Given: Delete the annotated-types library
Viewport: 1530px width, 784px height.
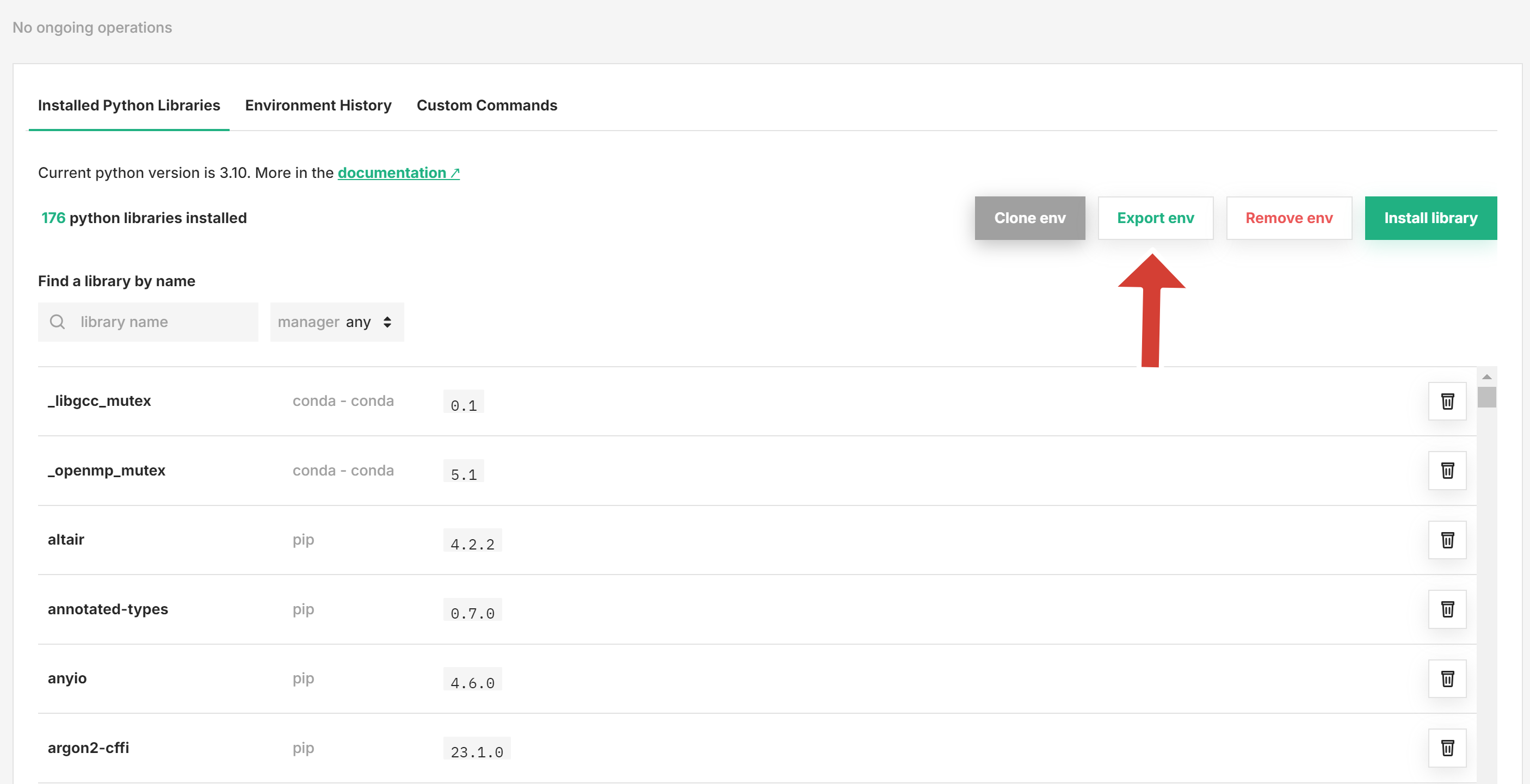Looking at the screenshot, I should (x=1447, y=609).
